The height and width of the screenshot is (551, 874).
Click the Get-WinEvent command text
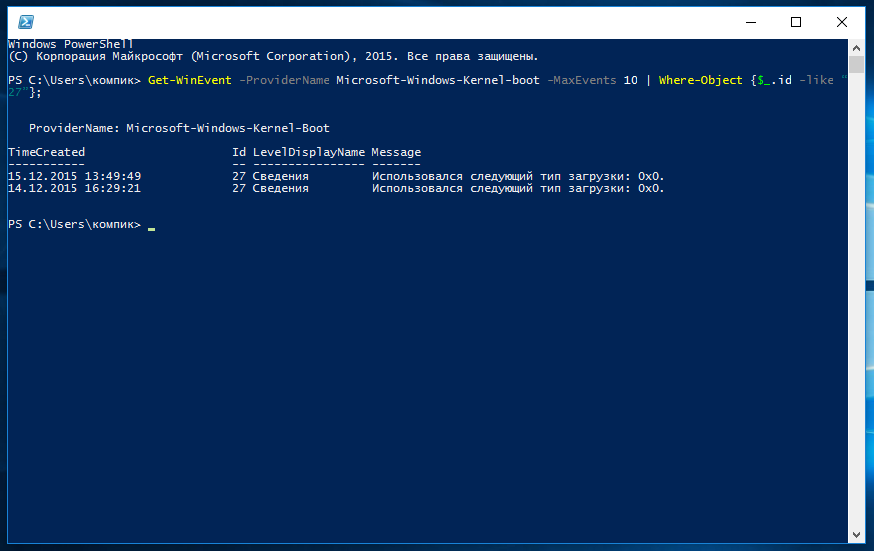pos(190,80)
